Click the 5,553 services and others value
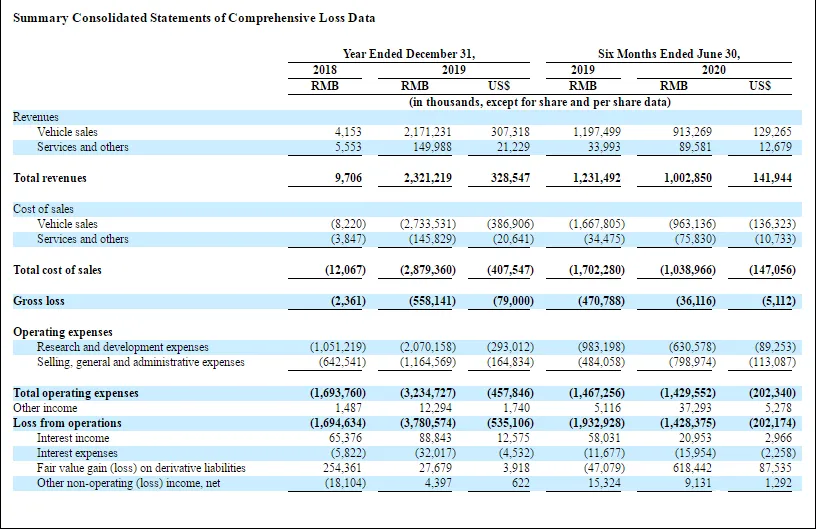This screenshot has width=817, height=530. pyautogui.click(x=348, y=147)
